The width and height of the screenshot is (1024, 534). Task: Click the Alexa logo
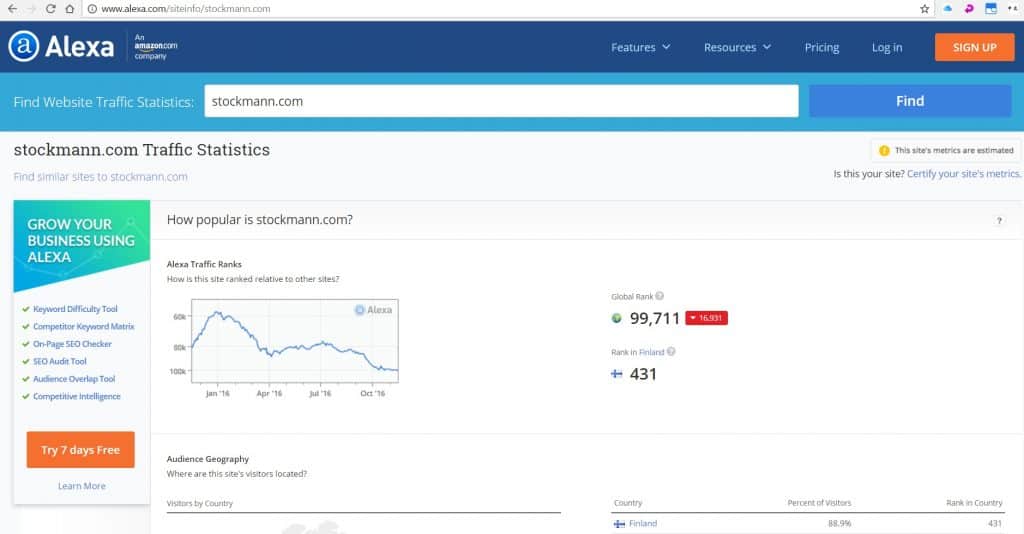(x=61, y=46)
